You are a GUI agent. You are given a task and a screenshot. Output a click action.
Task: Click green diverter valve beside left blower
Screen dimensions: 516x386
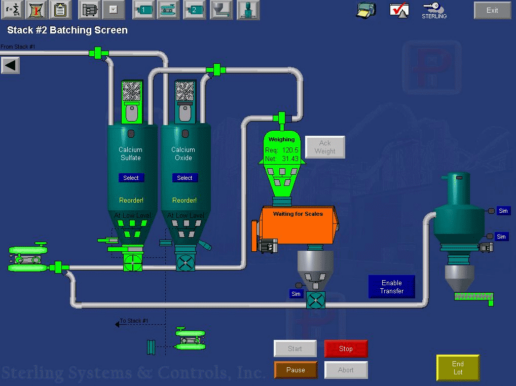[x=59, y=267]
